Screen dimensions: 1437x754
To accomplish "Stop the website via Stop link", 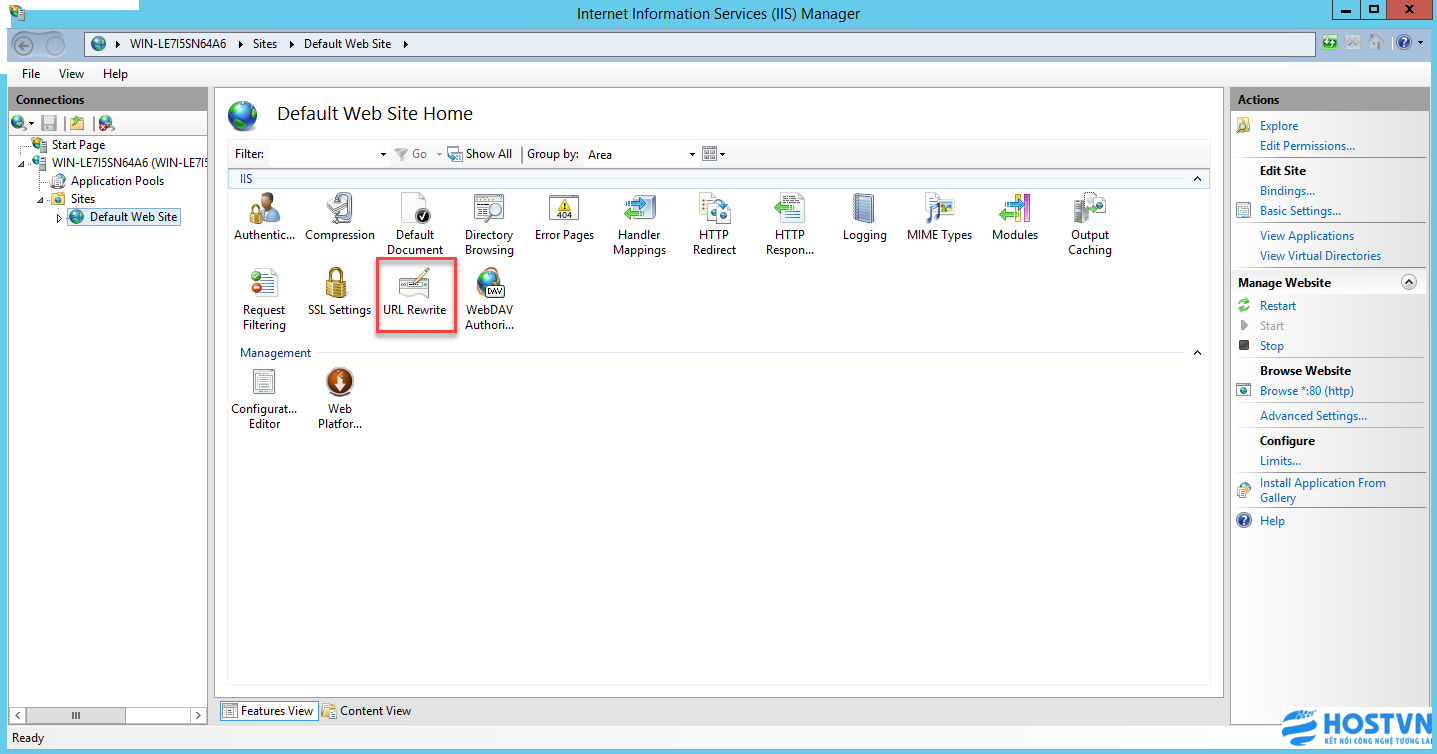I will [x=1271, y=346].
